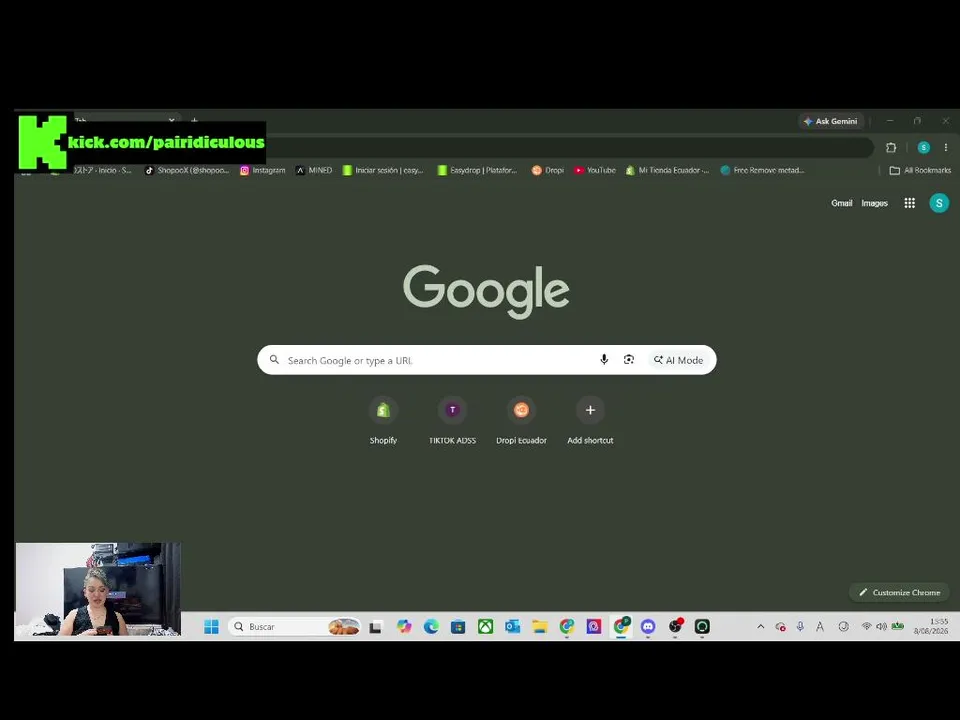Image resolution: width=960 pixels, height=720 pixels.
Task: Open the TIKTOK ADSS shortcut tile
Action: tap(452, 421)
